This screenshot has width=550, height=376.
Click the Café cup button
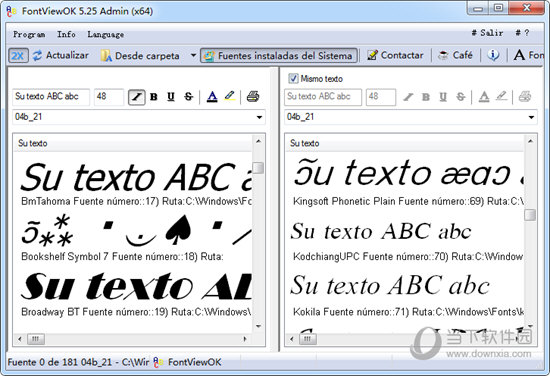pos(455,55)
